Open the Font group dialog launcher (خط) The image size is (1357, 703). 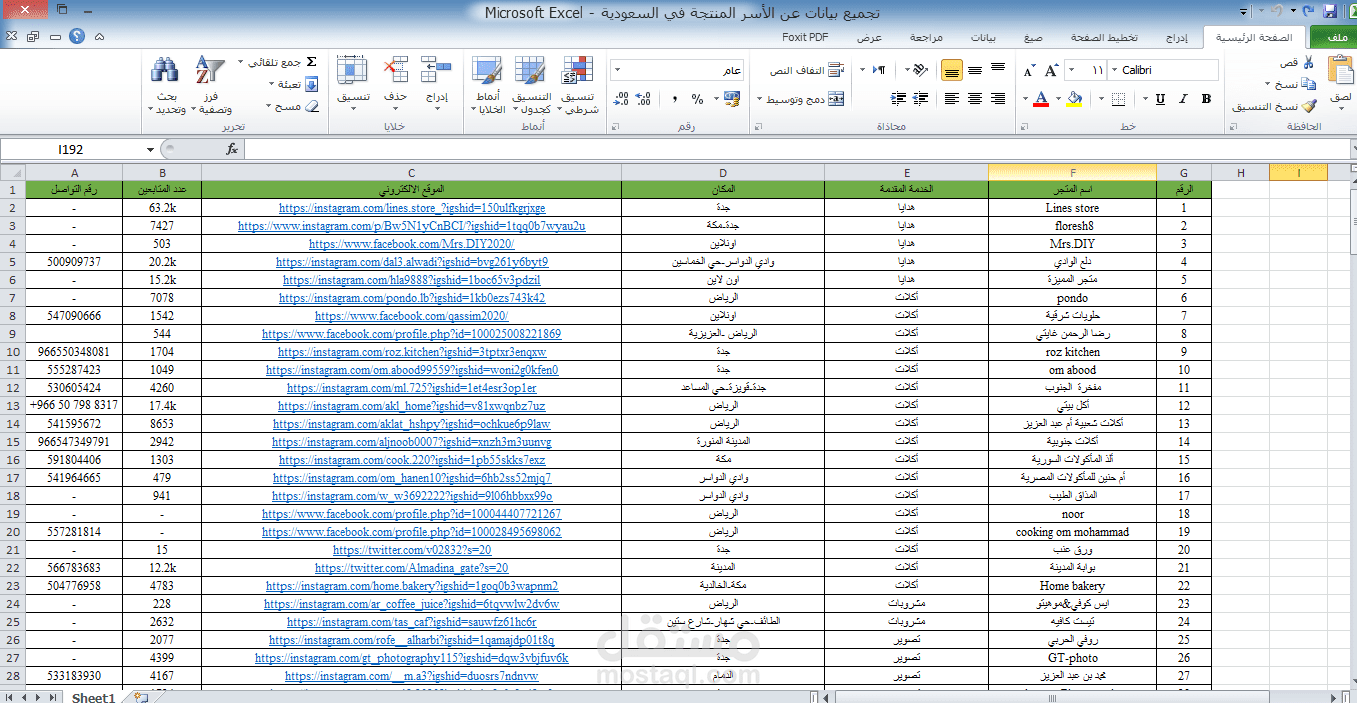[x=1025, y=127]
